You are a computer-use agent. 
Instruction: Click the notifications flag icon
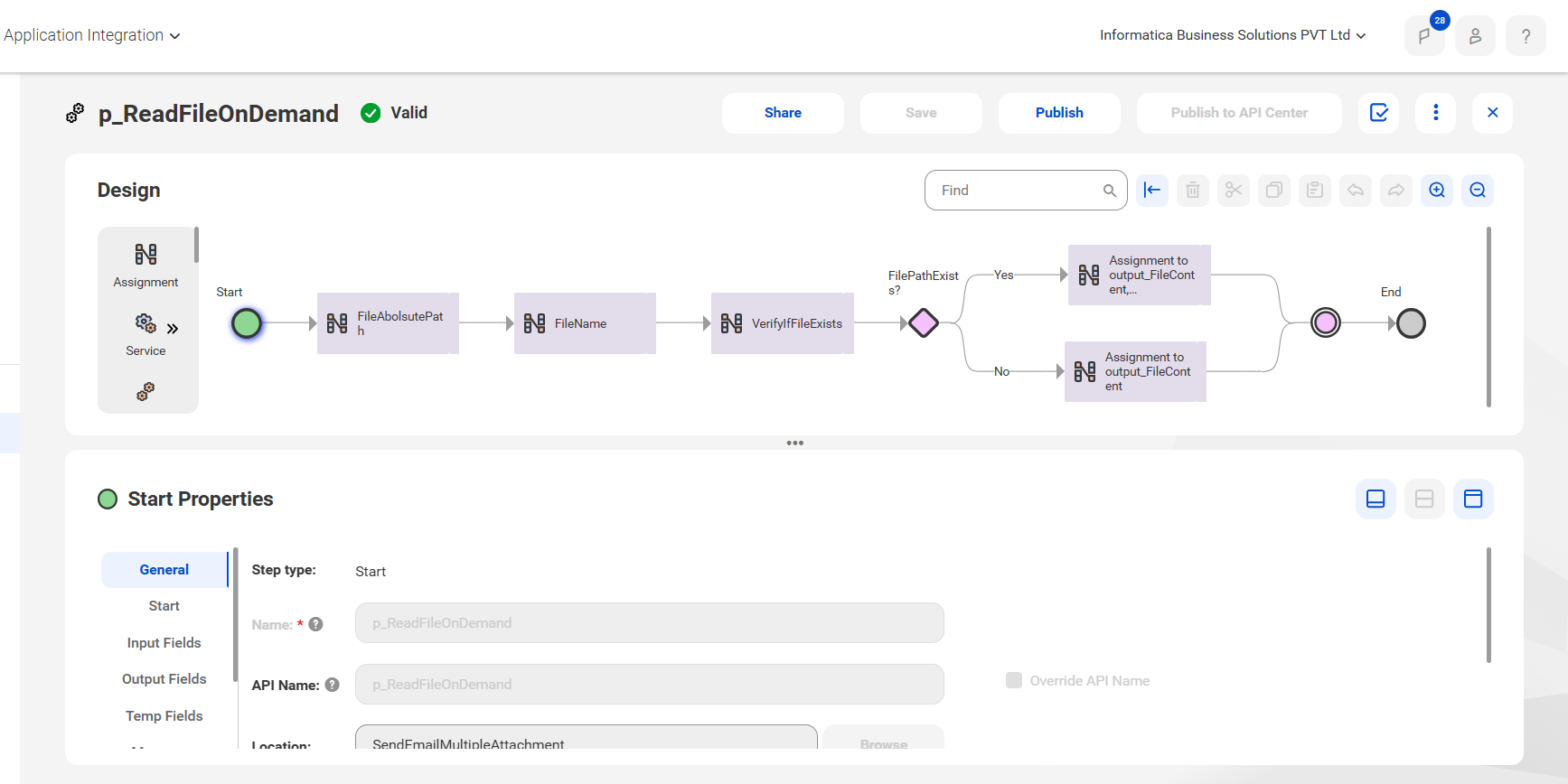[1424, 36]
